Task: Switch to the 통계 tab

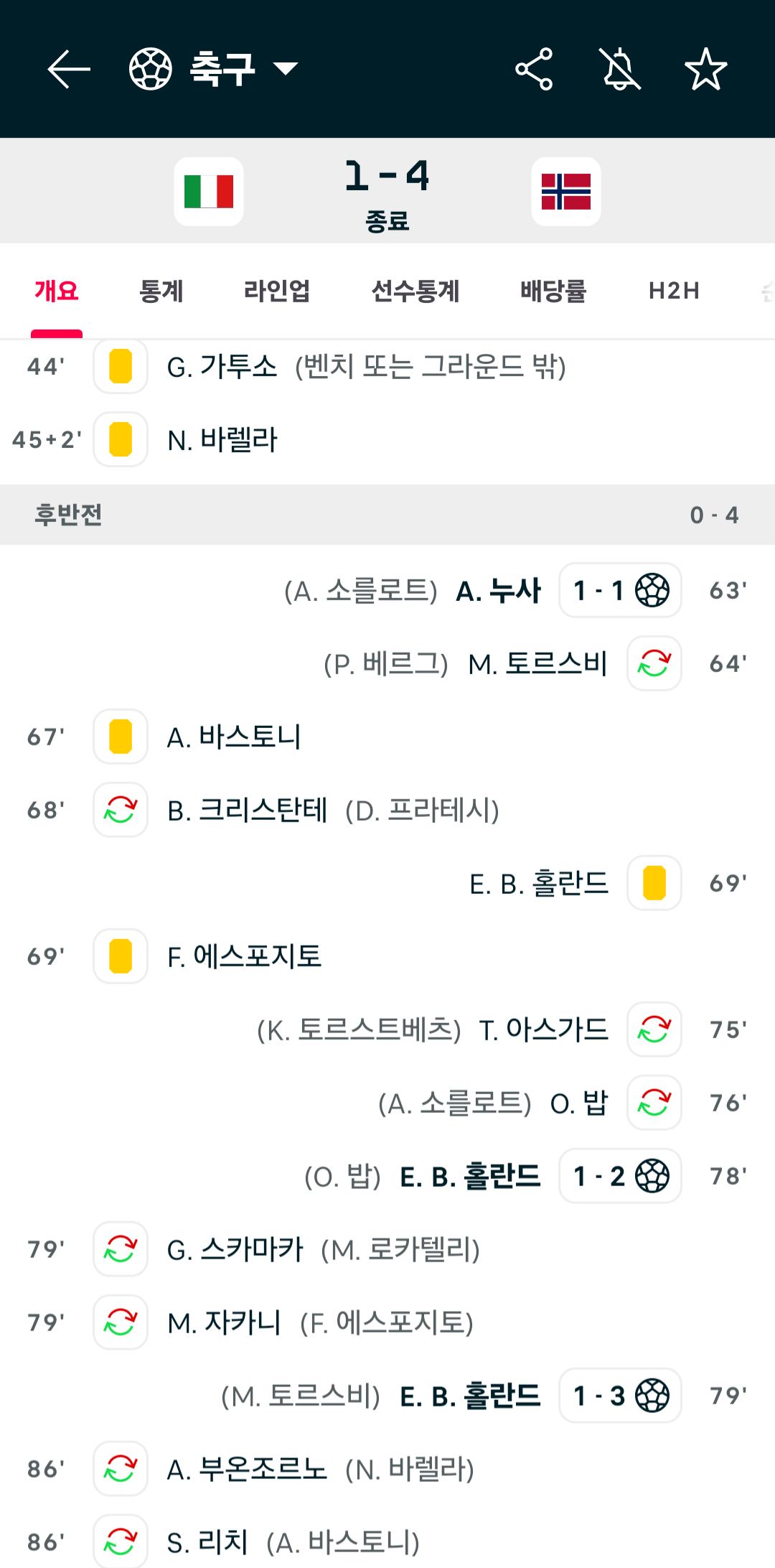Action: point(161,291)
